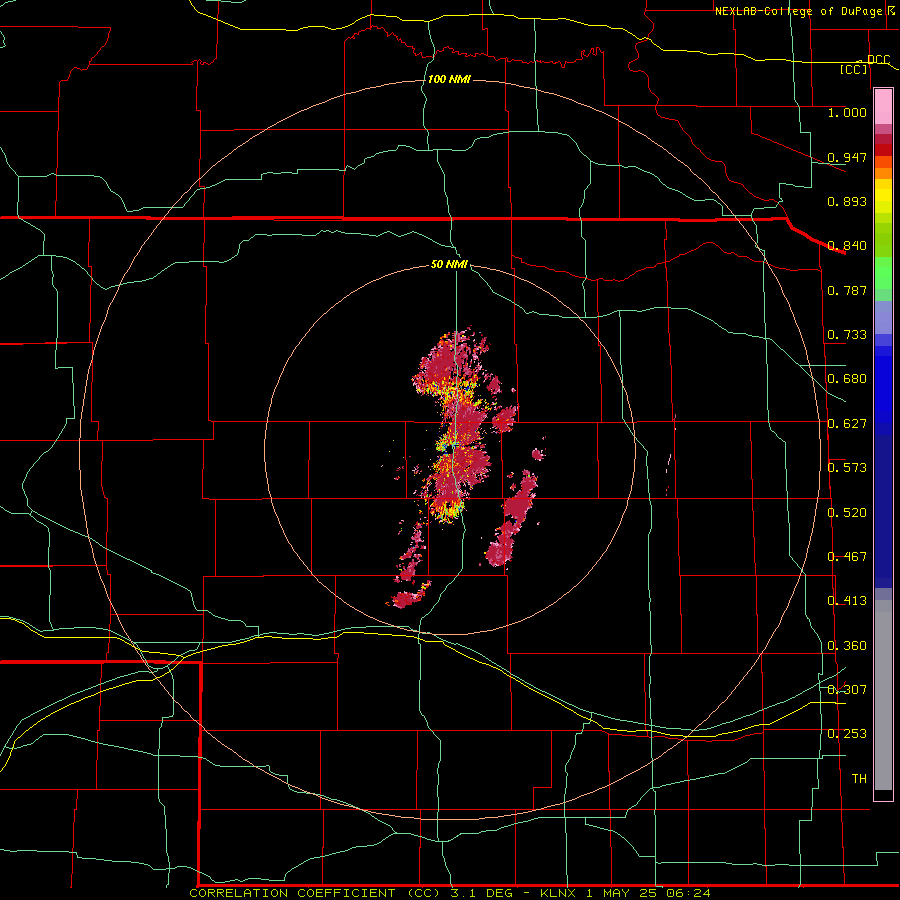This screenshot has height=900, width=900.
Task: Click the 0.573 color scale value
Action: [x=847, y=468]
